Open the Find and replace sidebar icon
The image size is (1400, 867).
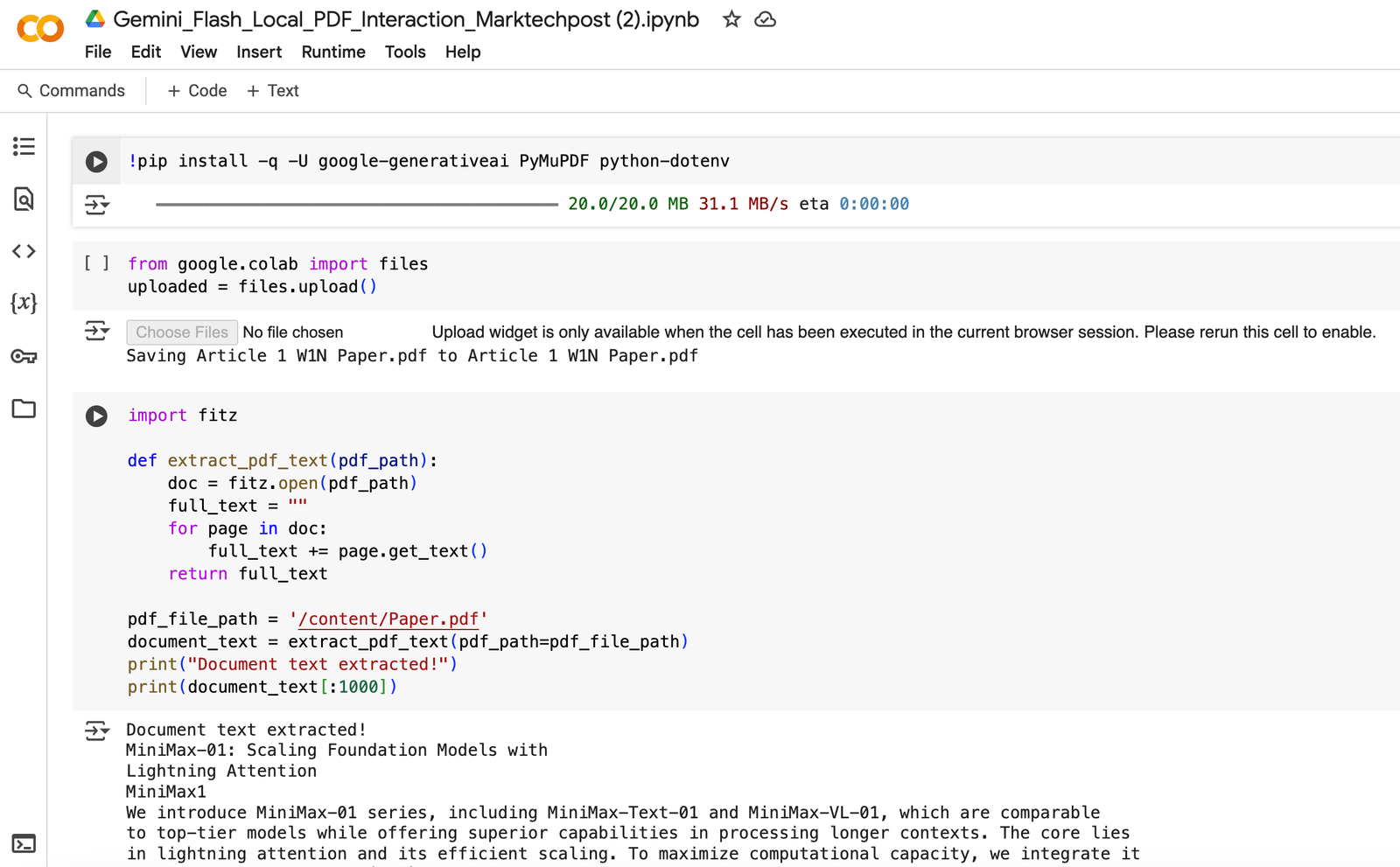(24, 199)
